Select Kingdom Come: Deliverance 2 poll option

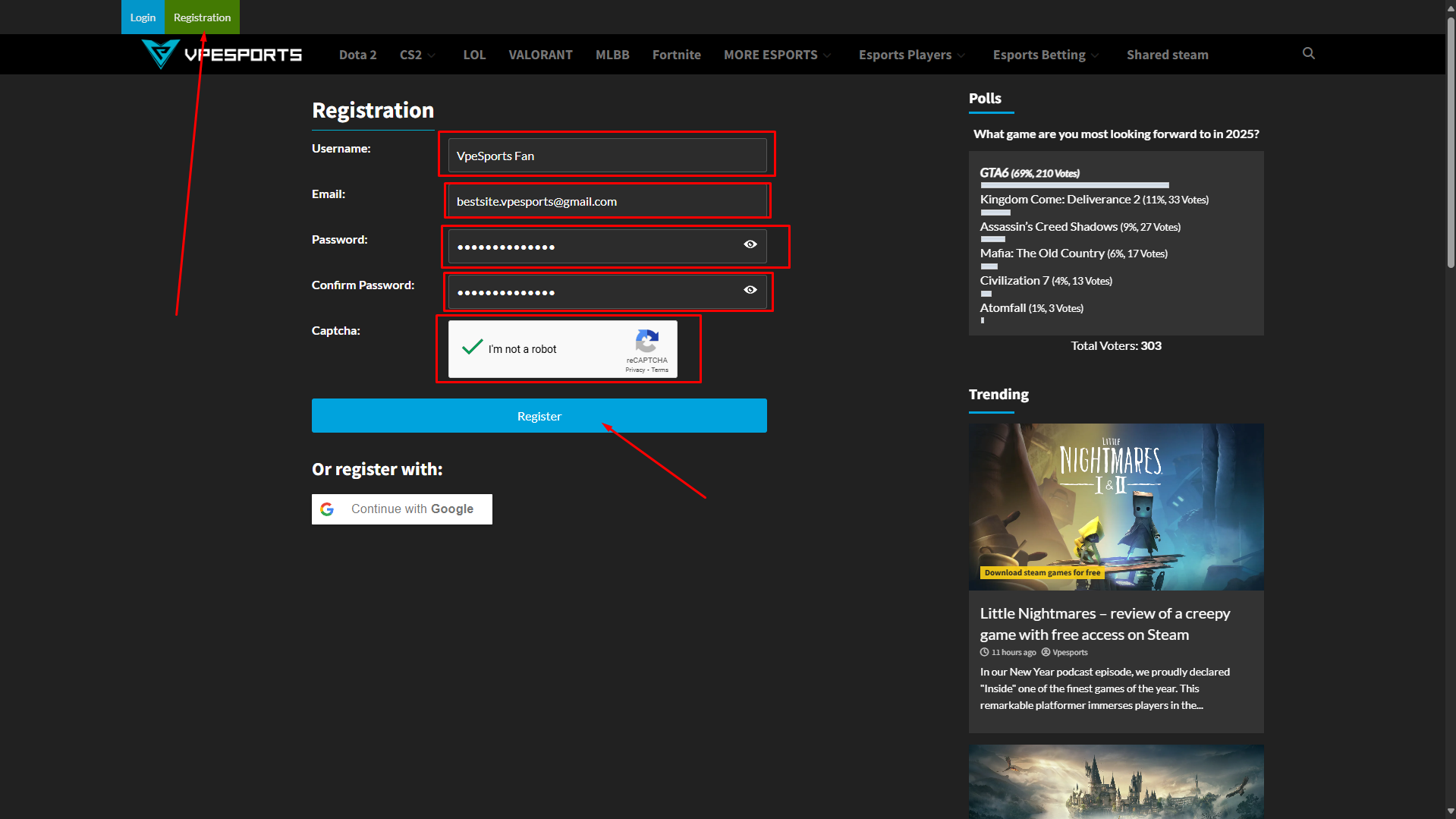1094,200
